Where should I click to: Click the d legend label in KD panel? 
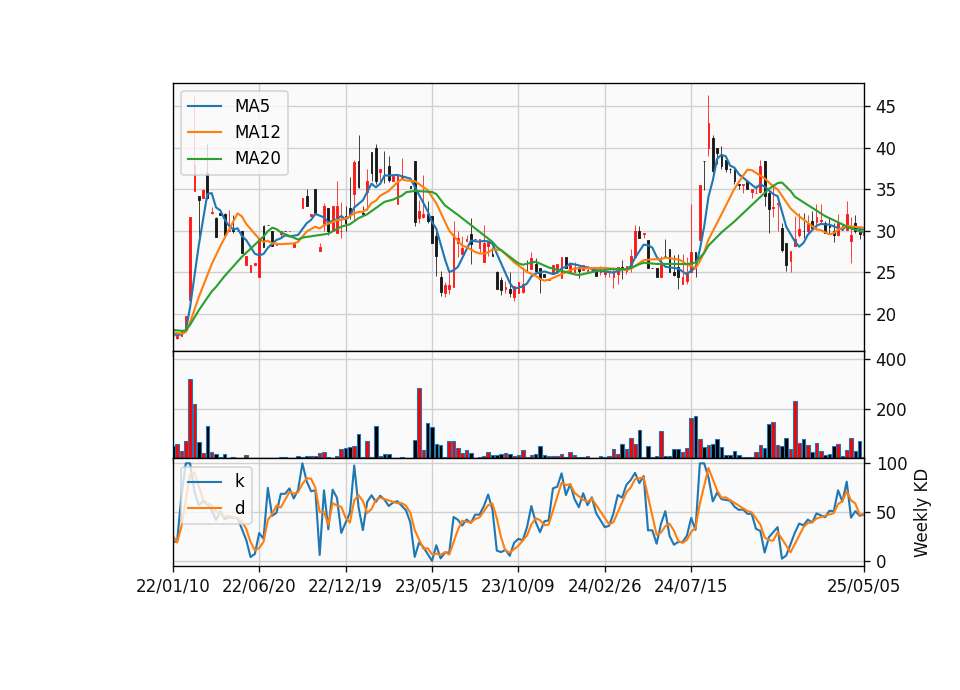[x=240, y=508]
